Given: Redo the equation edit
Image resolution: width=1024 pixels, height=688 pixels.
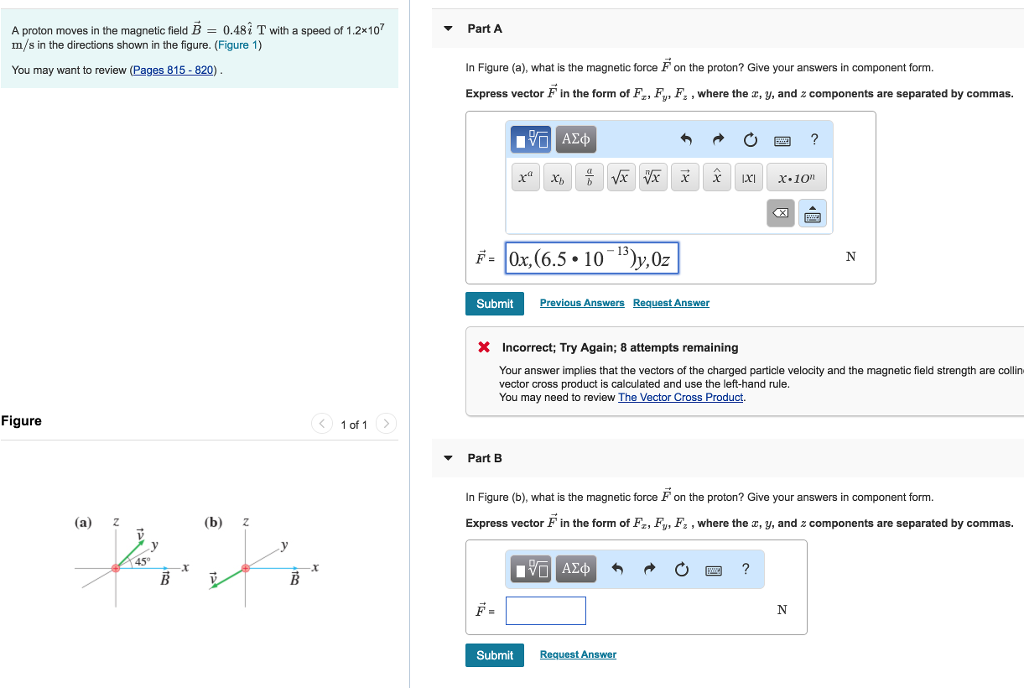Looking at the screenshot, I should click(x=717, y=139).
